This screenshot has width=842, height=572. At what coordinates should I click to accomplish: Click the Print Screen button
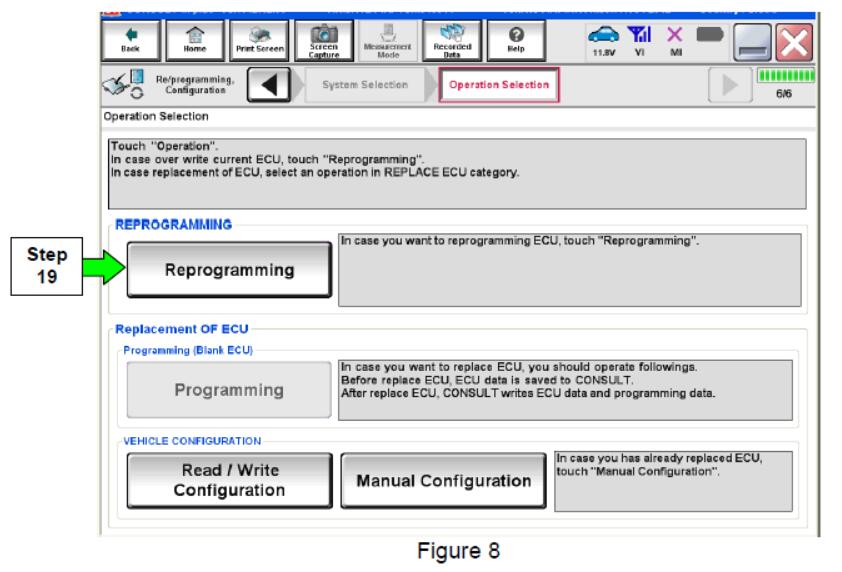(259, 40)
